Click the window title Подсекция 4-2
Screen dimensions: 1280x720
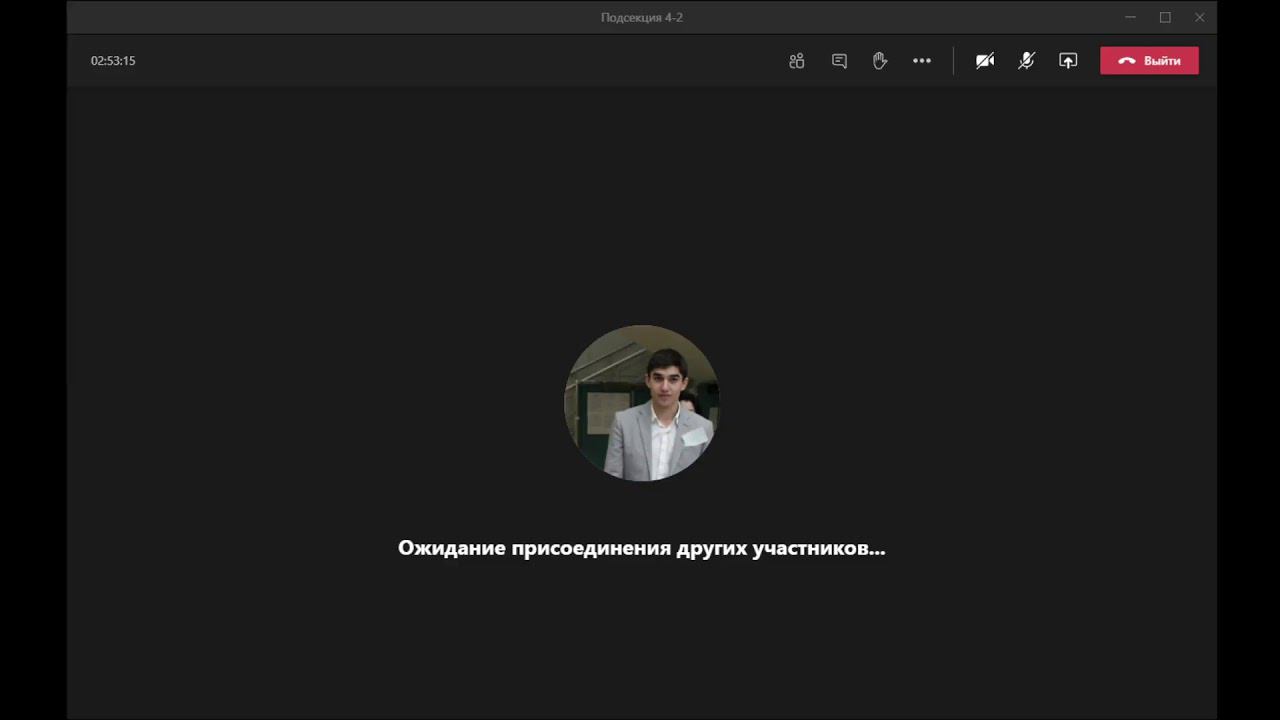pyautogui.click(x=641, y=17)
